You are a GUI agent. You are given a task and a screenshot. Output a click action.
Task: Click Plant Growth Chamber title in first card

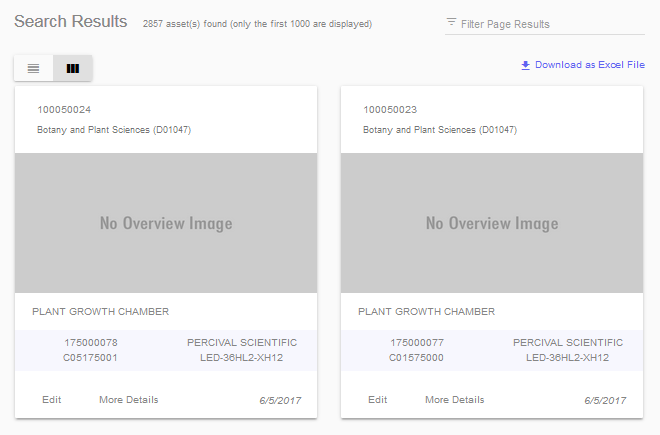click(x=100, y=312)
